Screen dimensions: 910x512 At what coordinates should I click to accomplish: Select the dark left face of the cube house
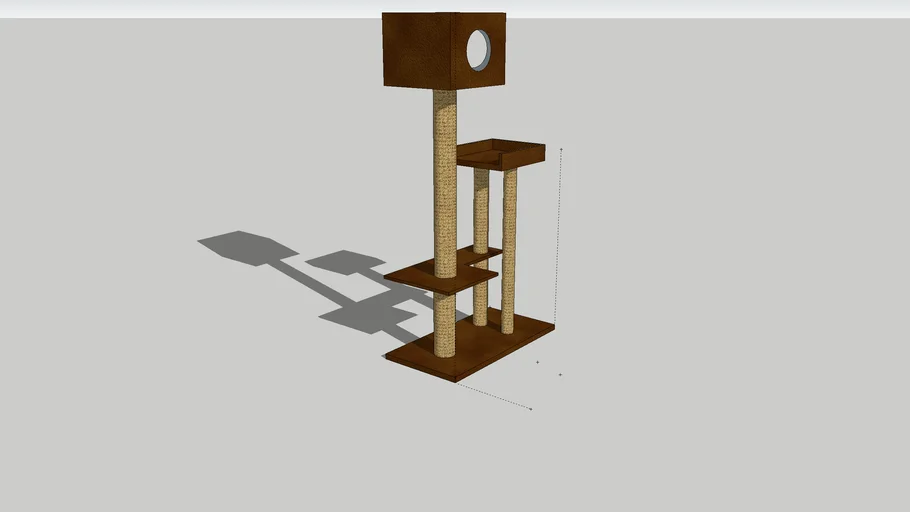[x=418, y=50]
